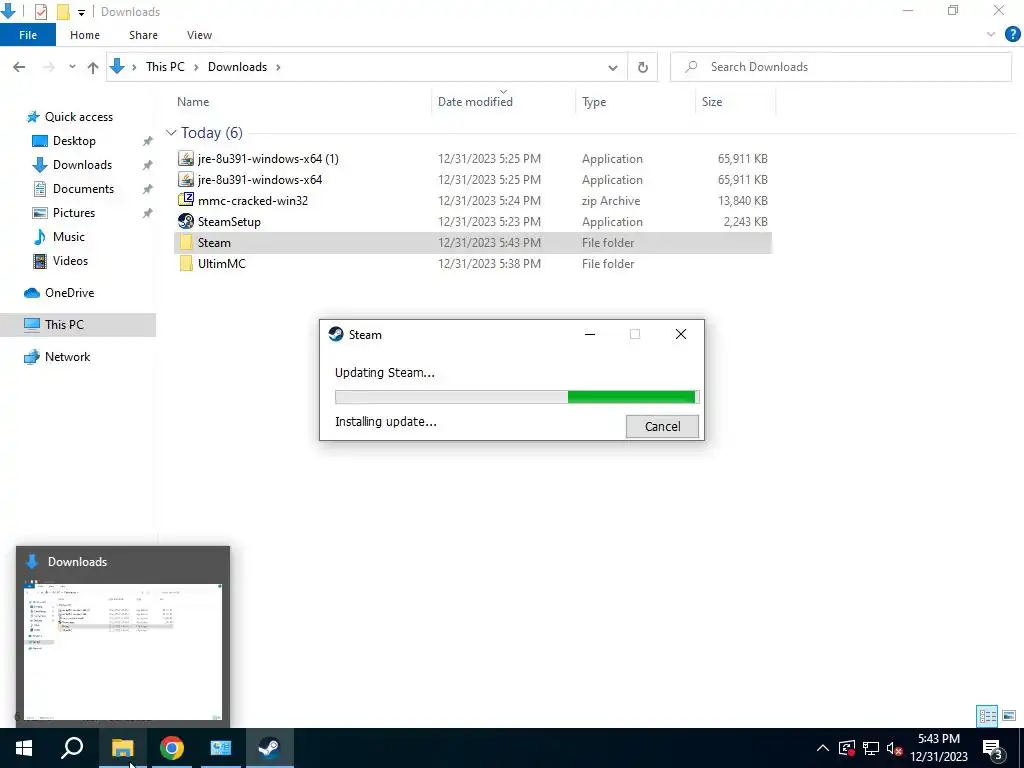Open the Share ribbon tab
1024x768 pixels.
[x=143, y=35]
